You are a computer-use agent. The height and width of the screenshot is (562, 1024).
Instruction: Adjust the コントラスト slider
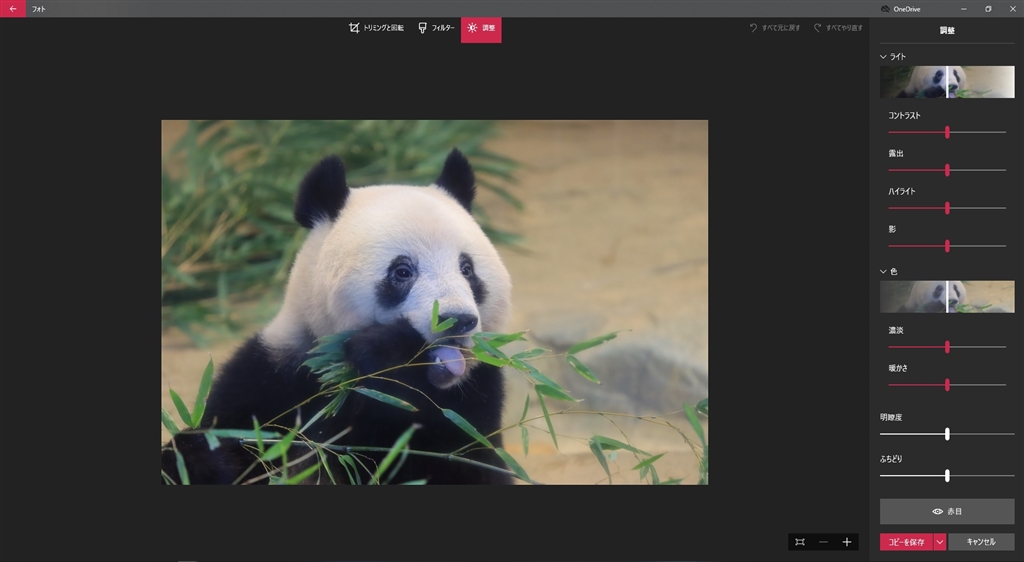pyautogui.click(x=947, y=132)
